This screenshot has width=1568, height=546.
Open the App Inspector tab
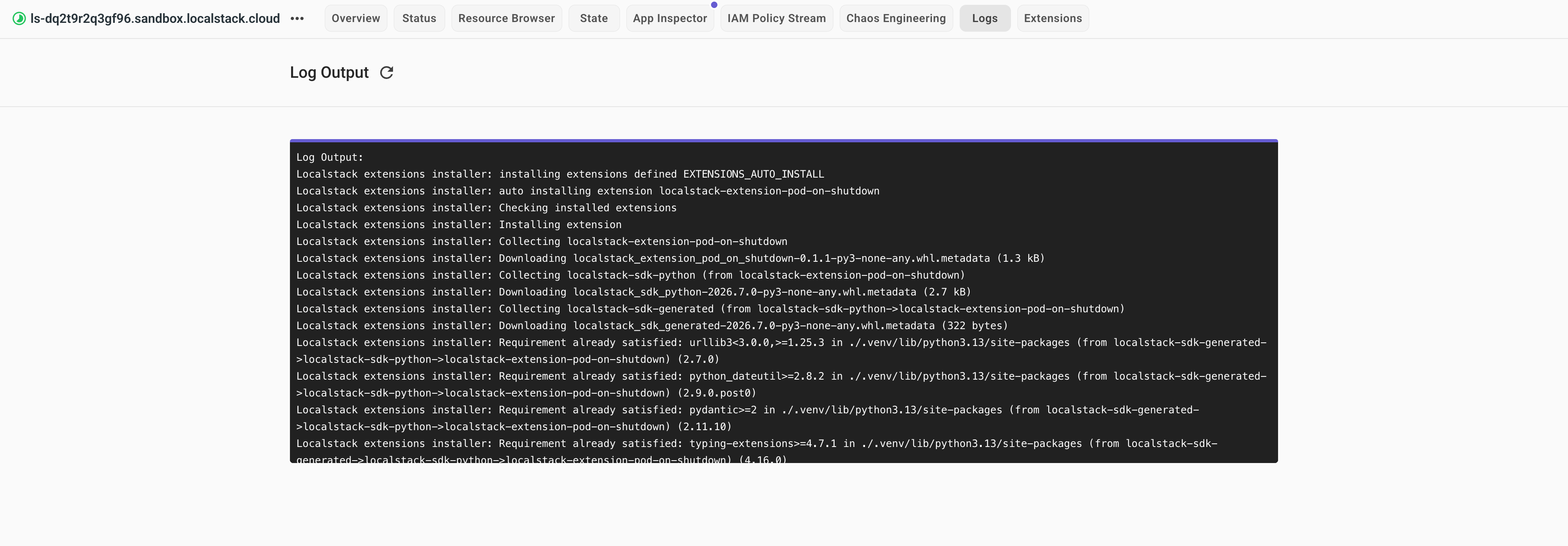click(x=670, y=18)
